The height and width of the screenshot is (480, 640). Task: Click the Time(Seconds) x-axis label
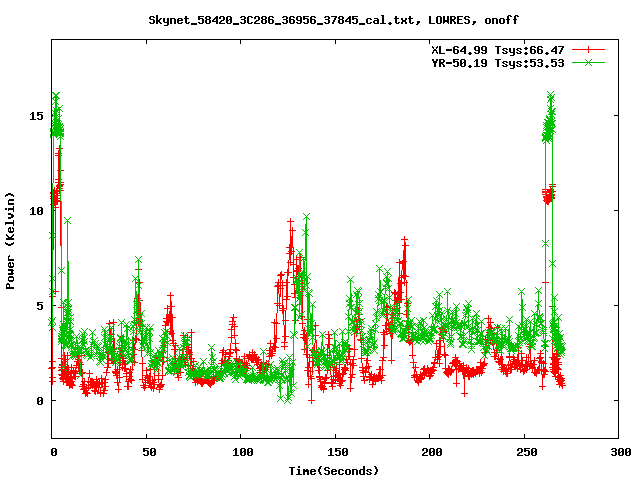335,470
